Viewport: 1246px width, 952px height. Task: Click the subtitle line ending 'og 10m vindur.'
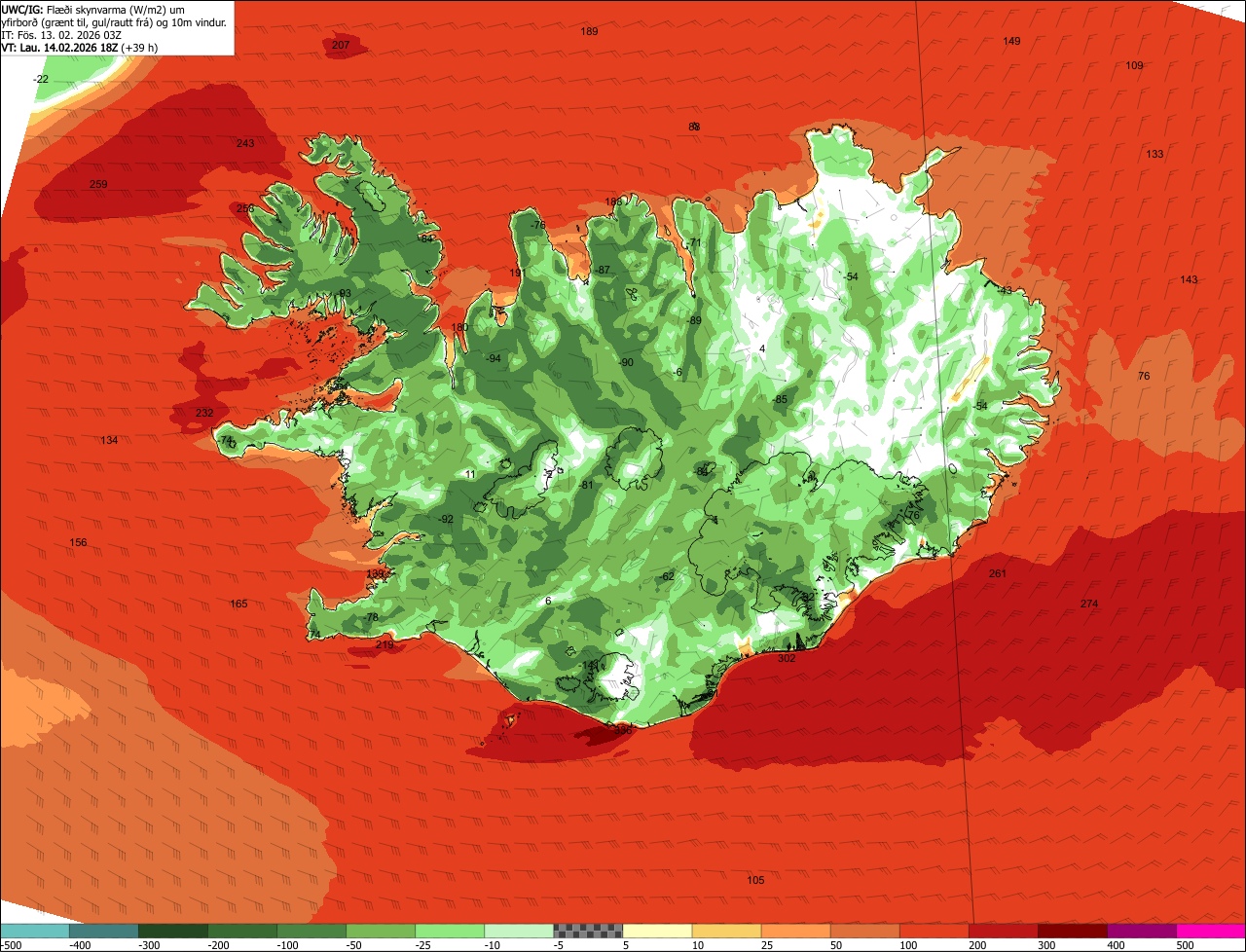[x=114, y=21]
